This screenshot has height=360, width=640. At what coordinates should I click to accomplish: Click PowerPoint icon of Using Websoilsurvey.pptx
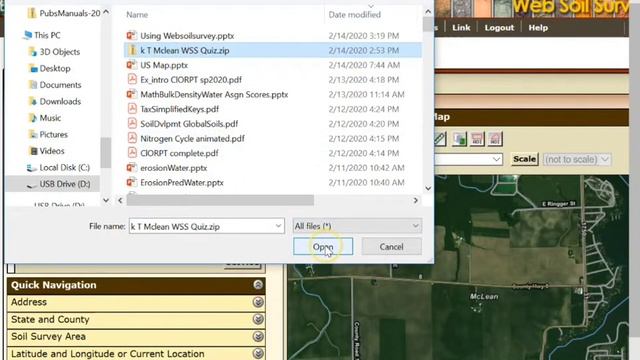[131, 35]
